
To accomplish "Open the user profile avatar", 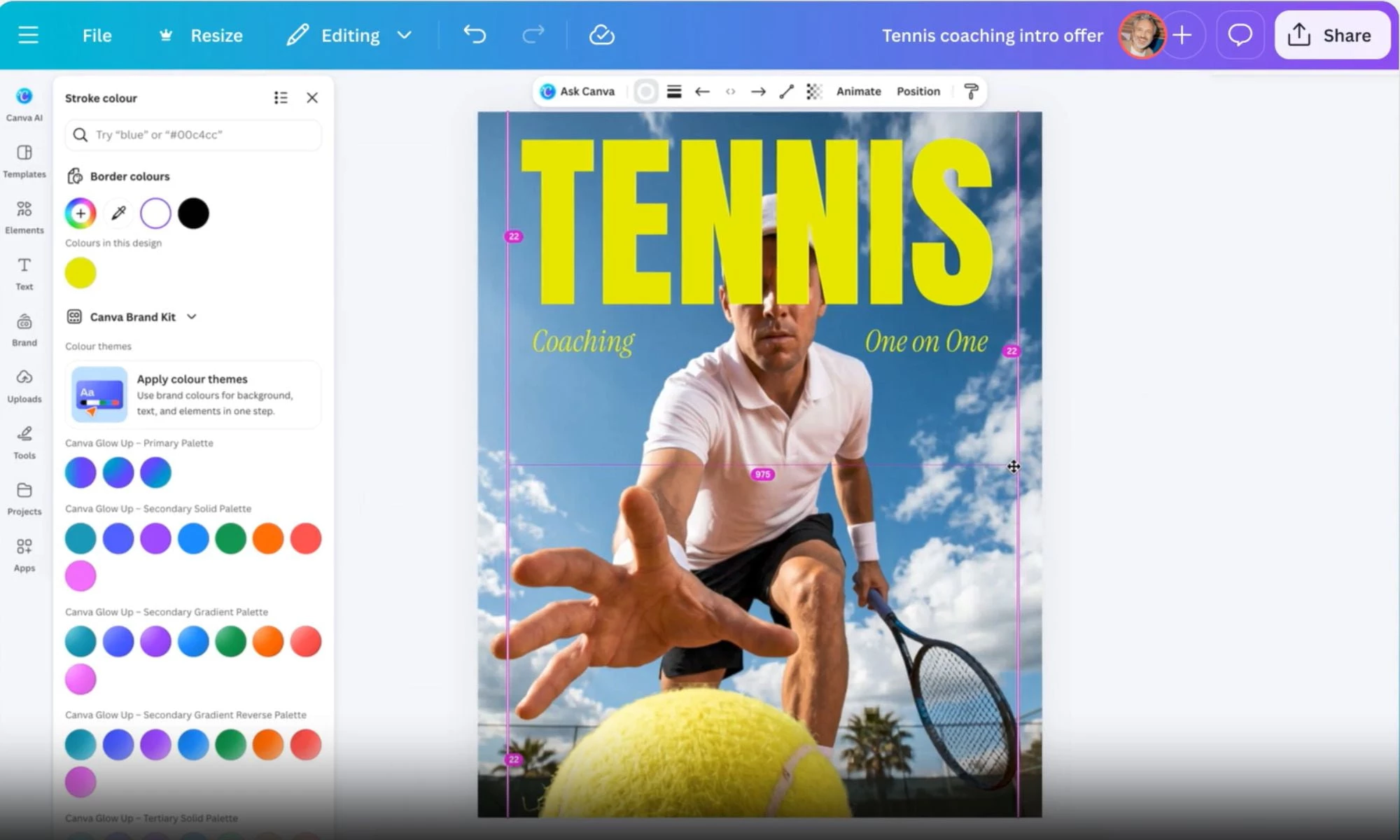I will click(x=1142, y=35).
